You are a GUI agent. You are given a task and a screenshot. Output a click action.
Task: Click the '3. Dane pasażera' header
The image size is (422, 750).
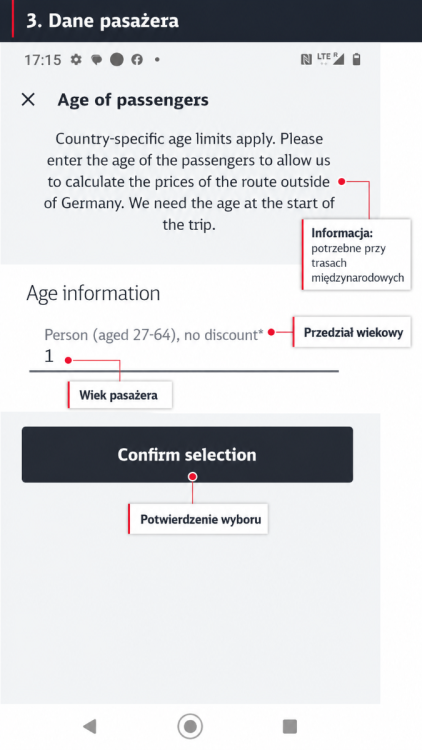pyautogui.click(x=102, y=21)
